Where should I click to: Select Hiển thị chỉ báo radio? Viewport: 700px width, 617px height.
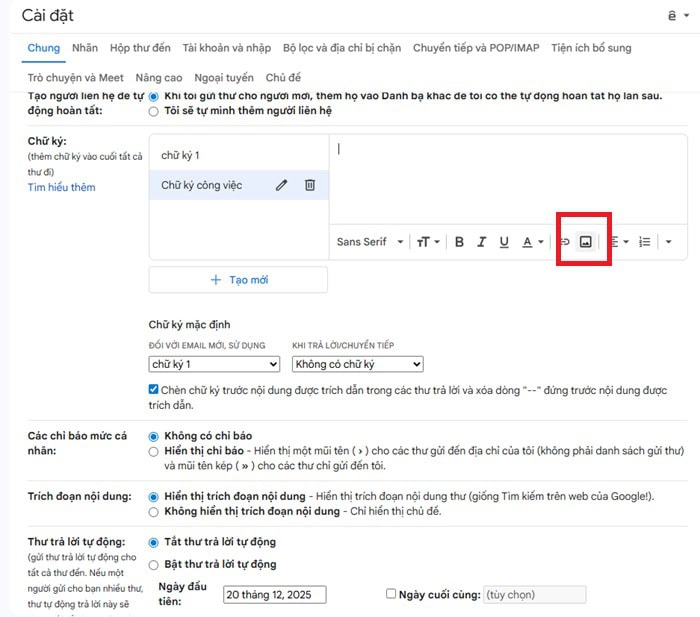pyautogui.click(x=154, y=451)
